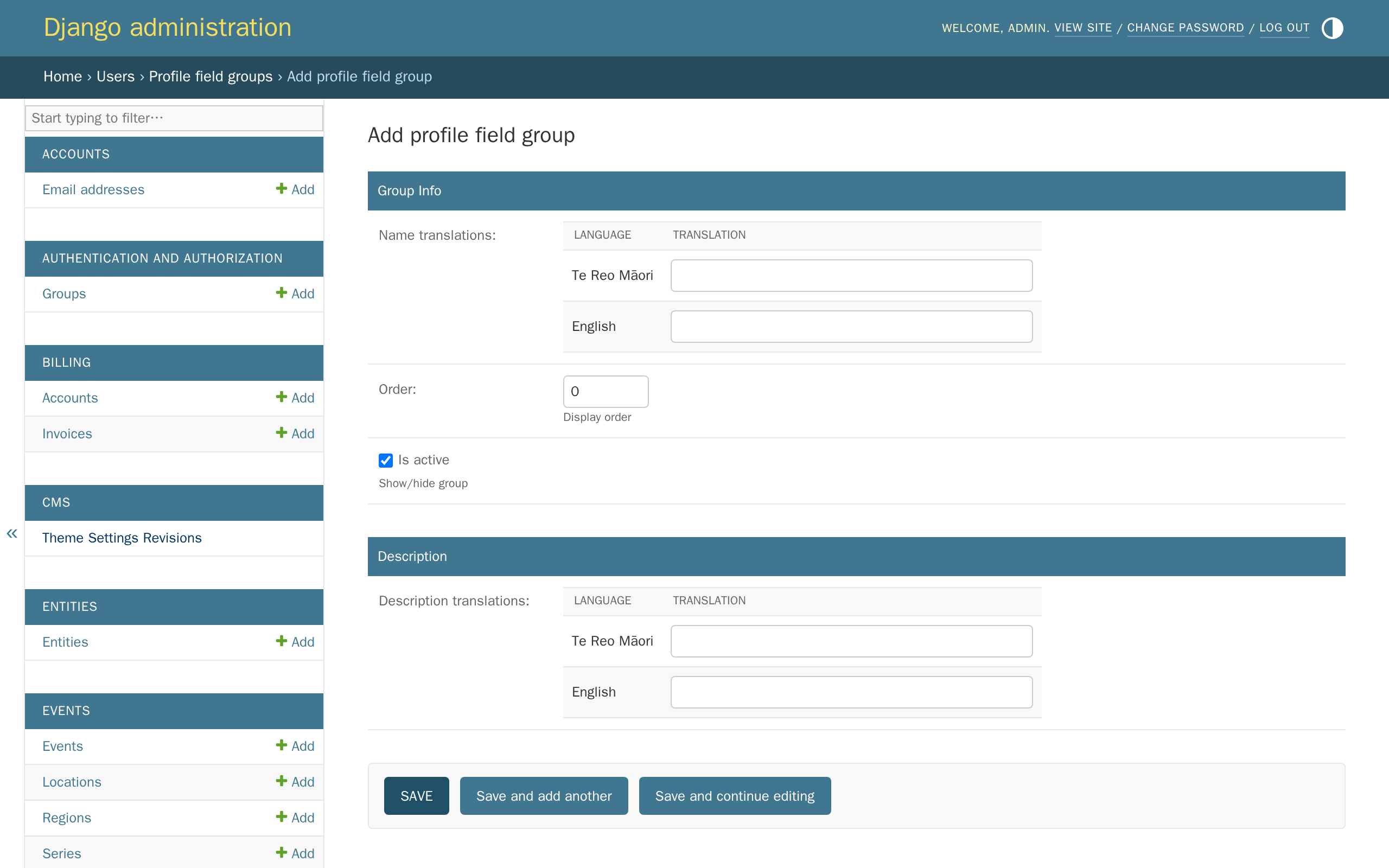Open Profile field groups breadcrumb link
The width and height of the screenshot is (1389, 868).
click(x=211, y=76)
